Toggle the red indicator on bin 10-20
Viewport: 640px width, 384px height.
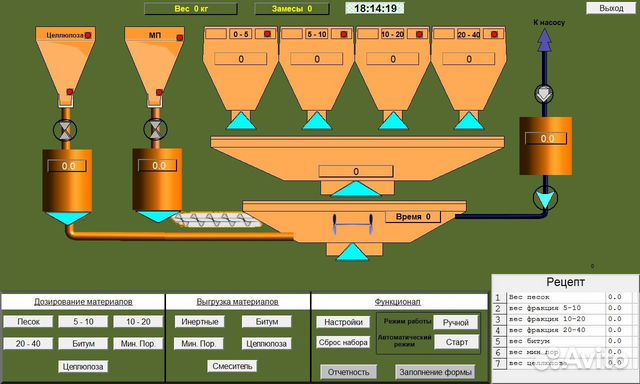tap(419, 34)
